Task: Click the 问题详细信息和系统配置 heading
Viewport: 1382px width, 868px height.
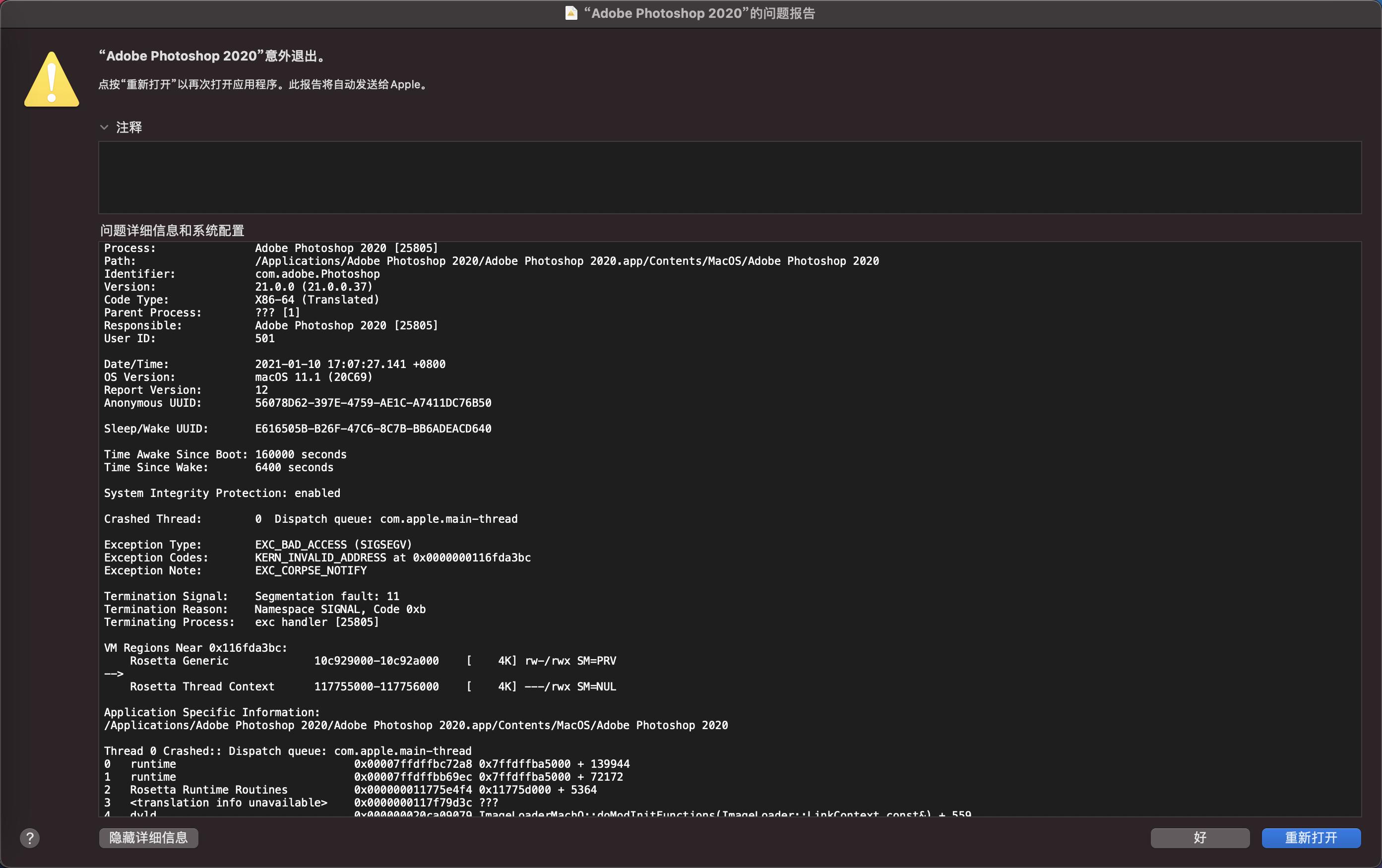Action: coord(172,230)
